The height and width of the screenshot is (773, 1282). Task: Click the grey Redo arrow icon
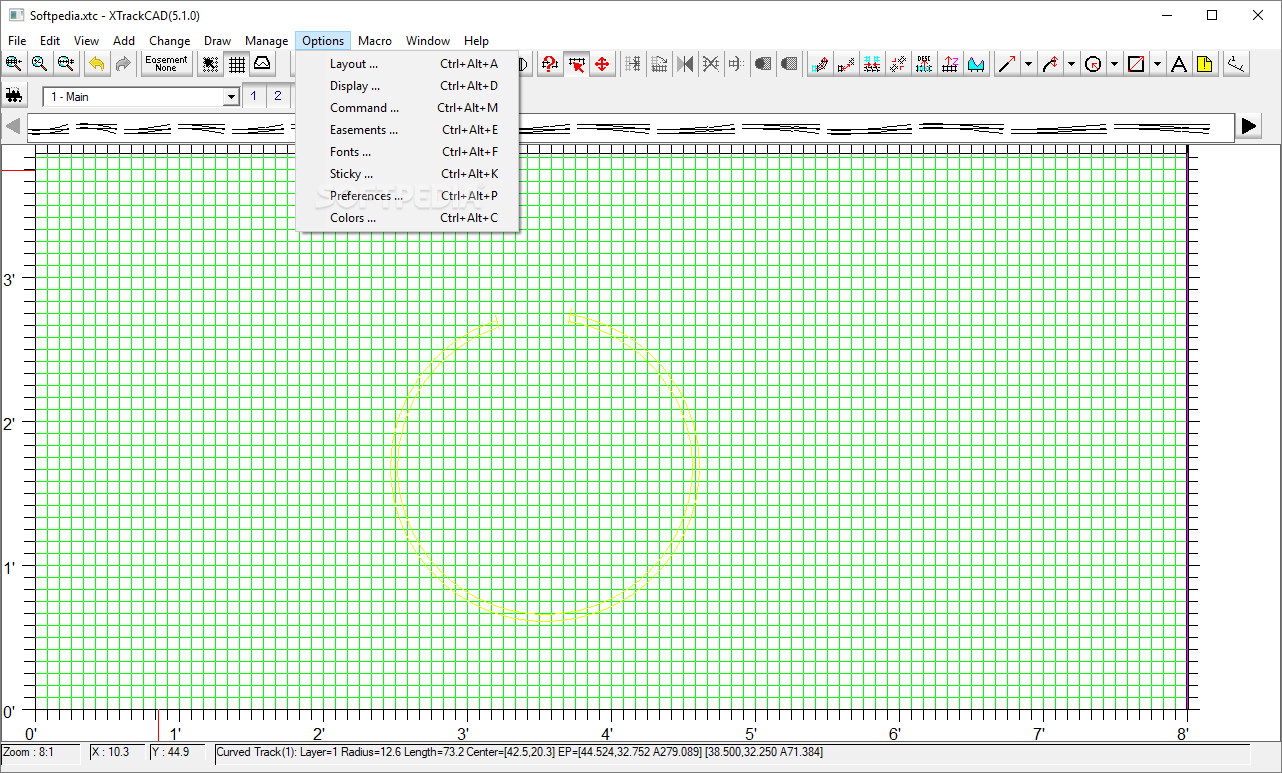tap(123, 64)
